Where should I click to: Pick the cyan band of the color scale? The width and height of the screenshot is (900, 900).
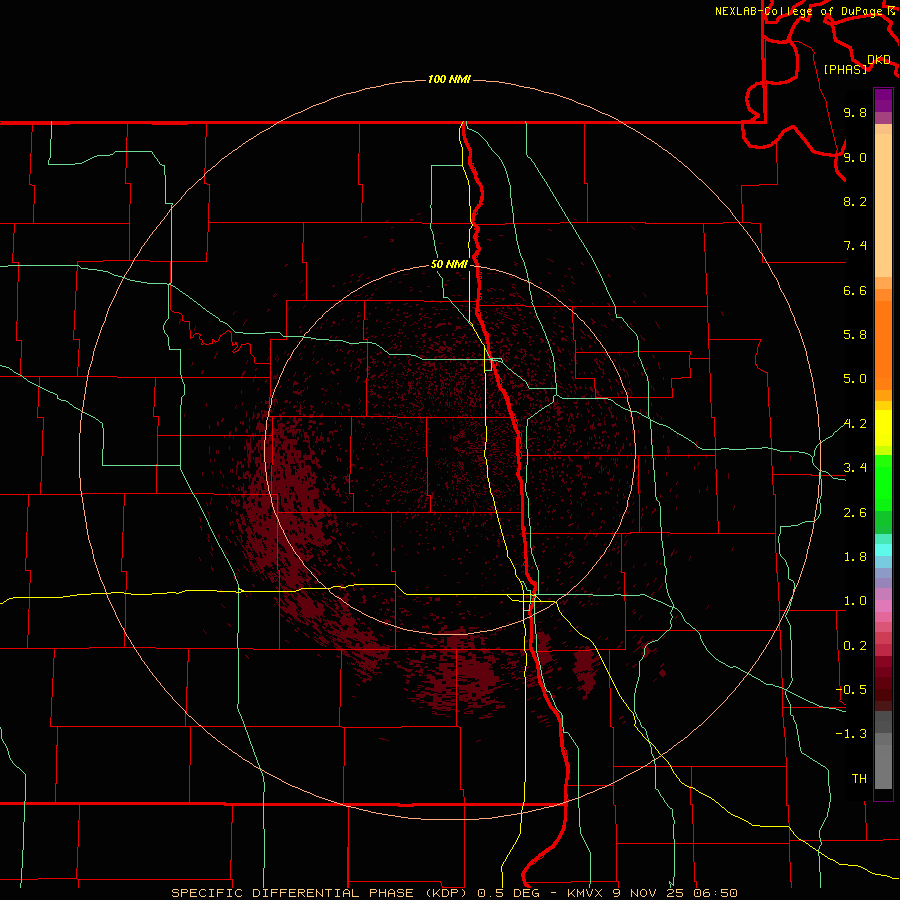883,550
